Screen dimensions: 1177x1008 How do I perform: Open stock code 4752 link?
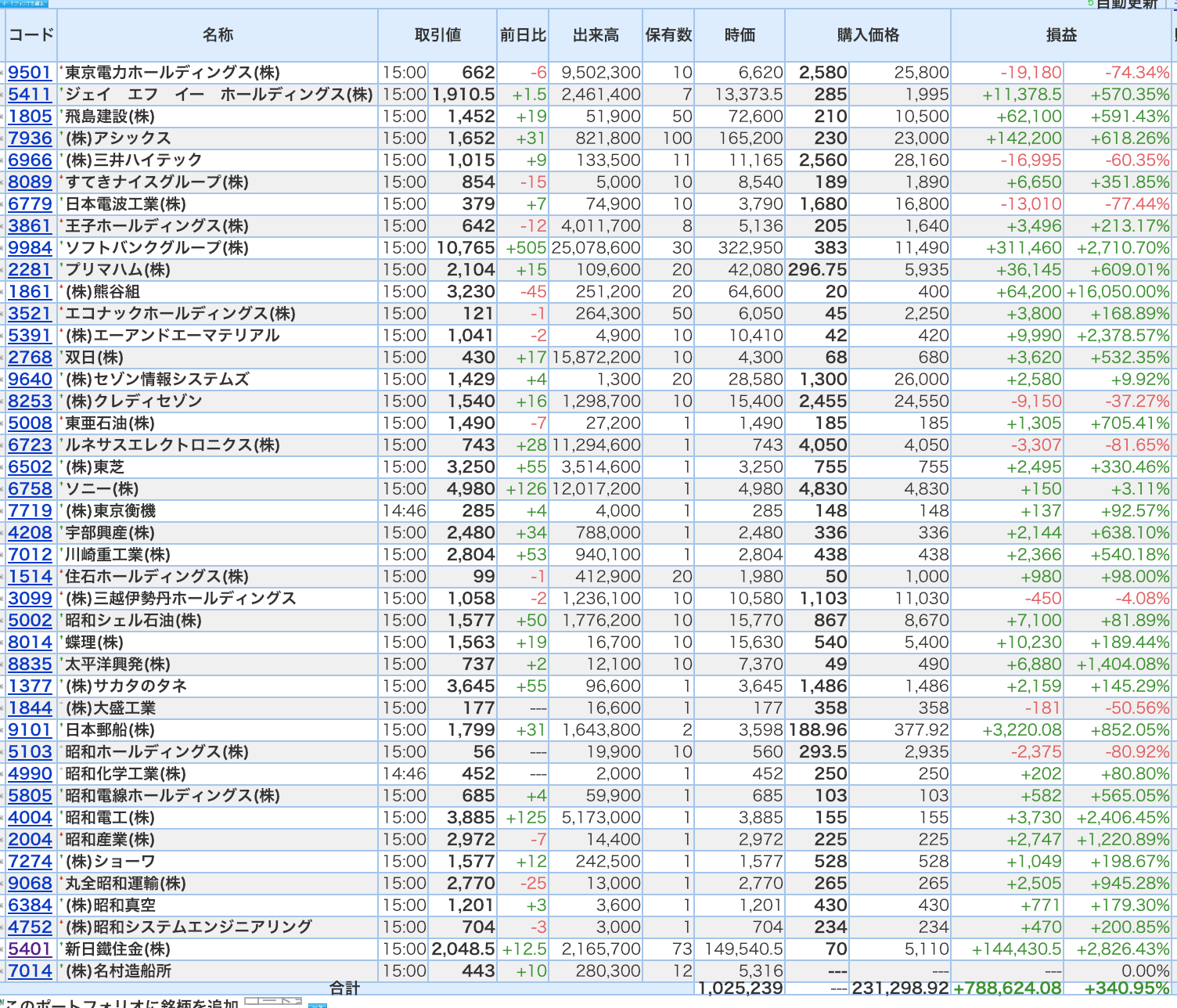(x=30, y=927)
